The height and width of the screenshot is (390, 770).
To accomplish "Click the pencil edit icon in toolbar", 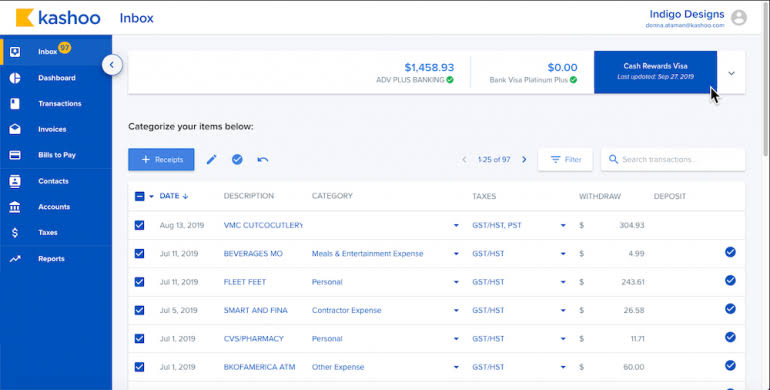I will point(211,160).
